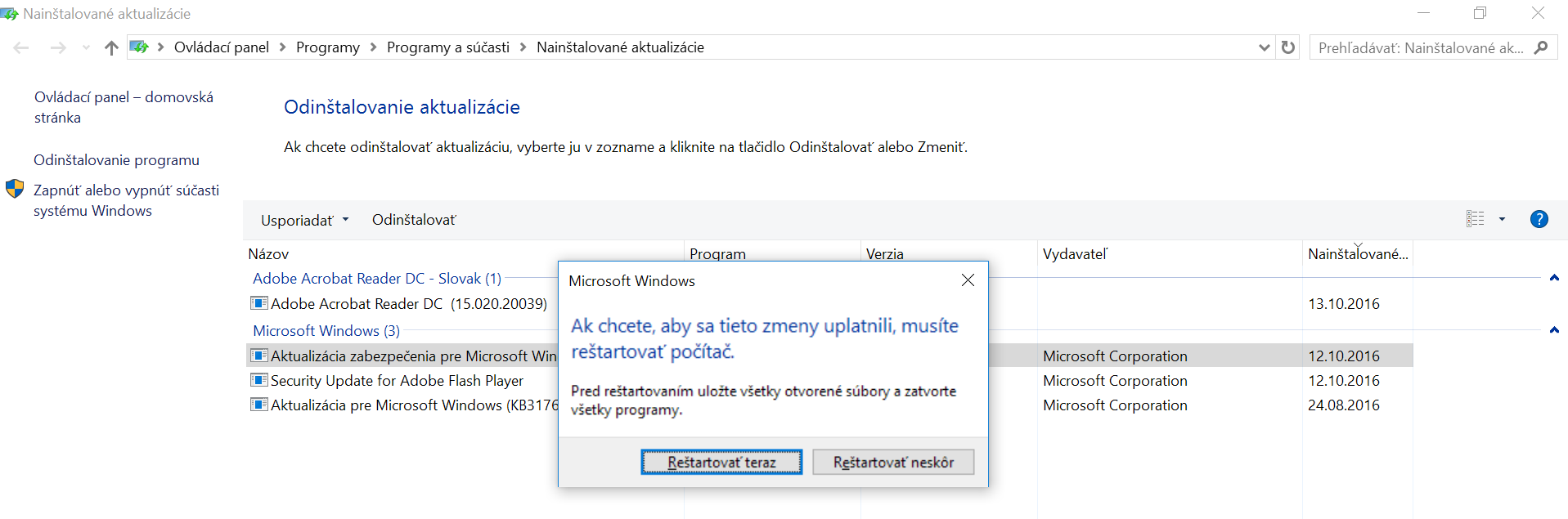Open the Usporiadať dropdown menu
The image size is (1568, 519).
(304, 220)
